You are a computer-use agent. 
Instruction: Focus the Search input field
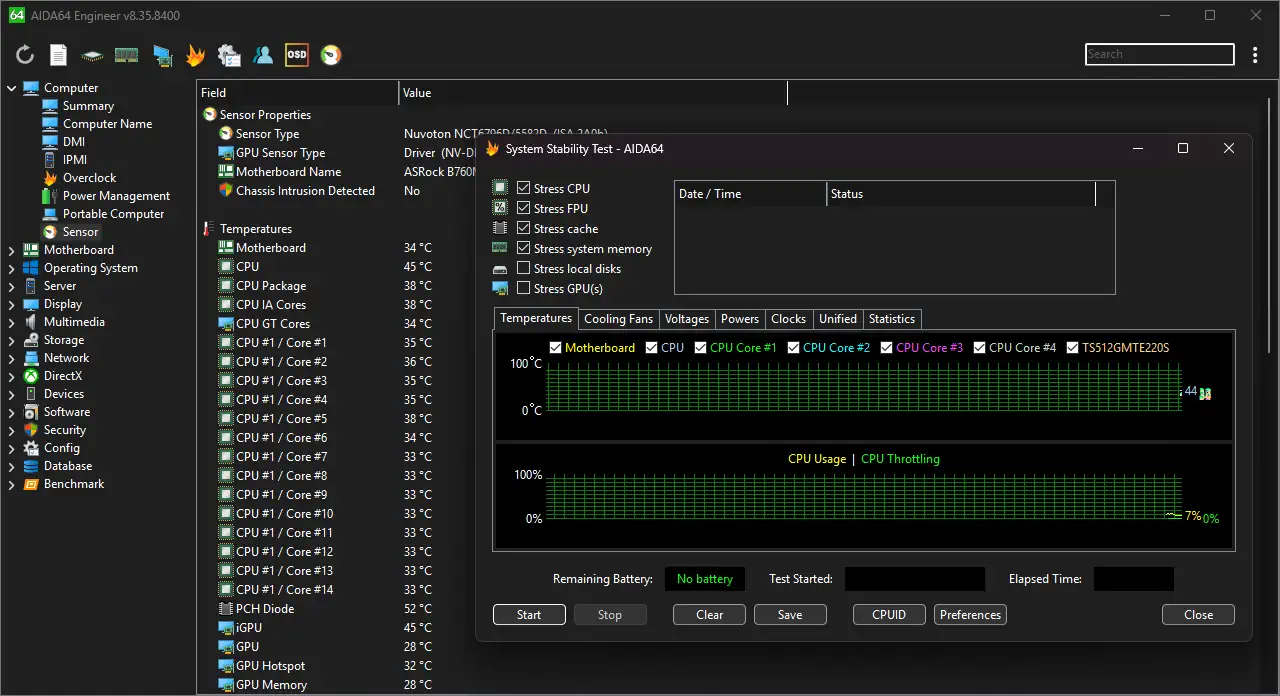tap(1160, 54)
